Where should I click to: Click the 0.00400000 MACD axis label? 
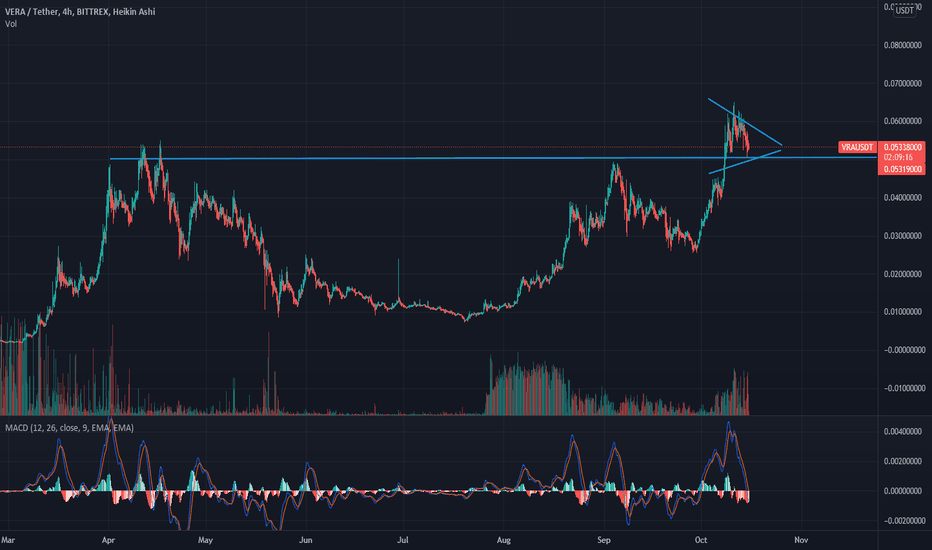[904, 432]
